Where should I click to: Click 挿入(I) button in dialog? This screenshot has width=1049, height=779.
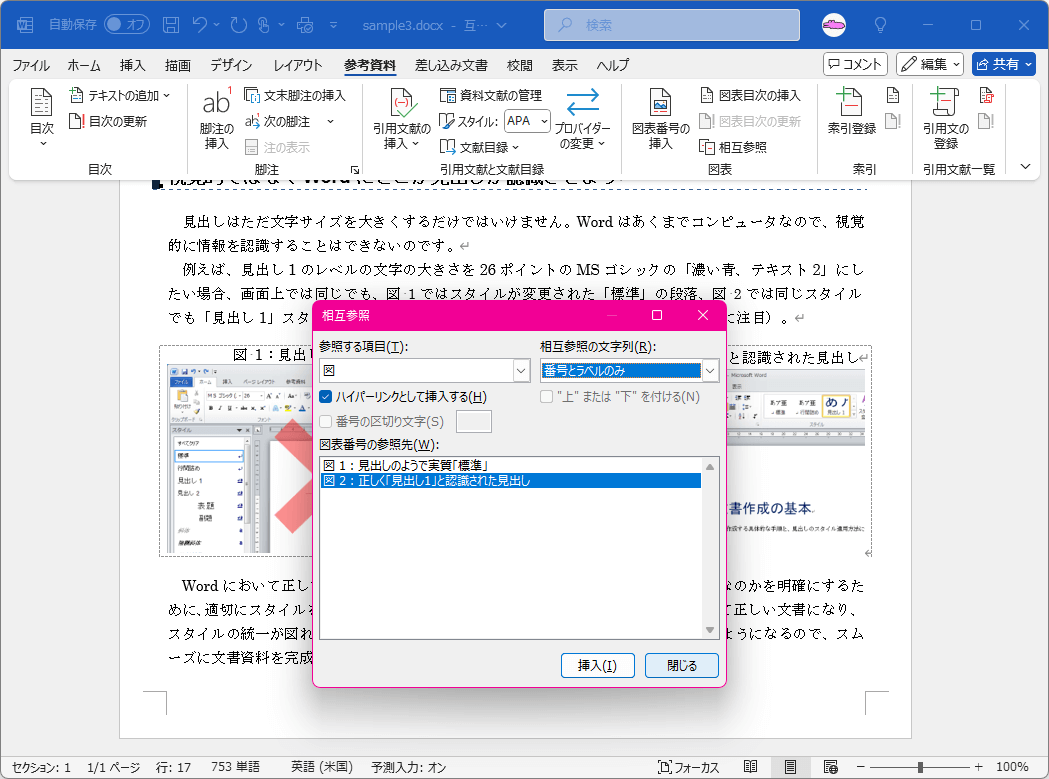coord(597,665)
